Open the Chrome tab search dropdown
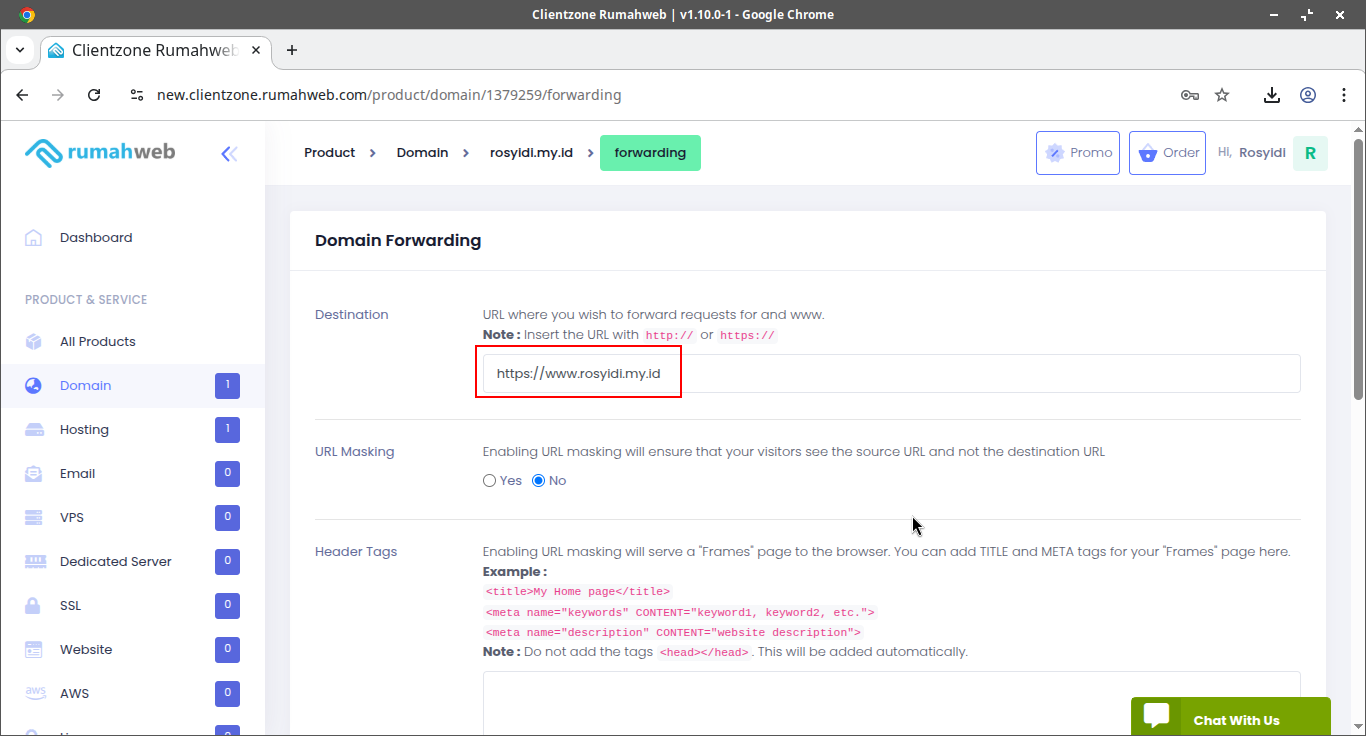Screen dimensions: 1366x736 (x=19, y=50)
